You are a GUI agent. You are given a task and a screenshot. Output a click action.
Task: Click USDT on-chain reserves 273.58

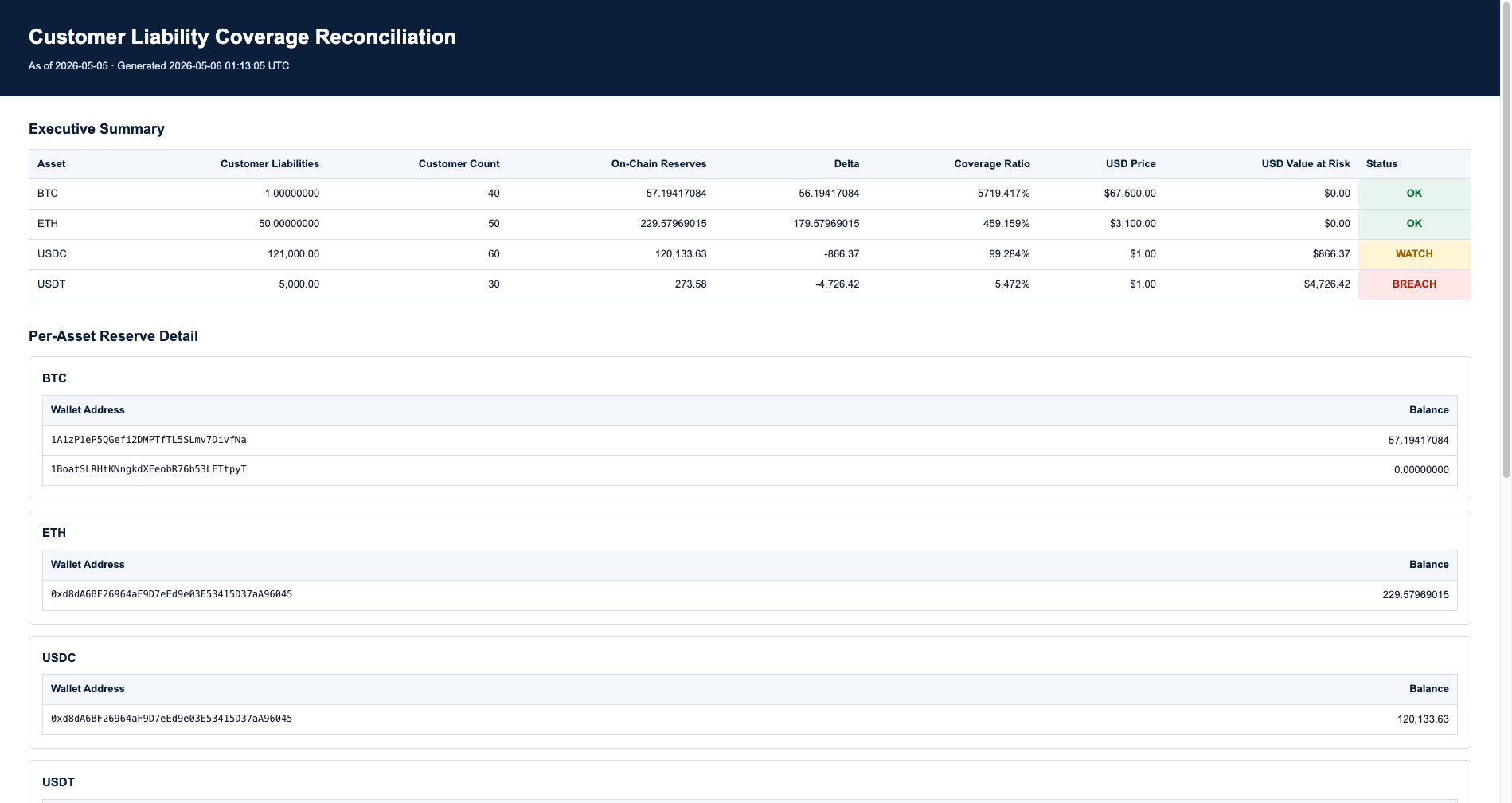690,284
